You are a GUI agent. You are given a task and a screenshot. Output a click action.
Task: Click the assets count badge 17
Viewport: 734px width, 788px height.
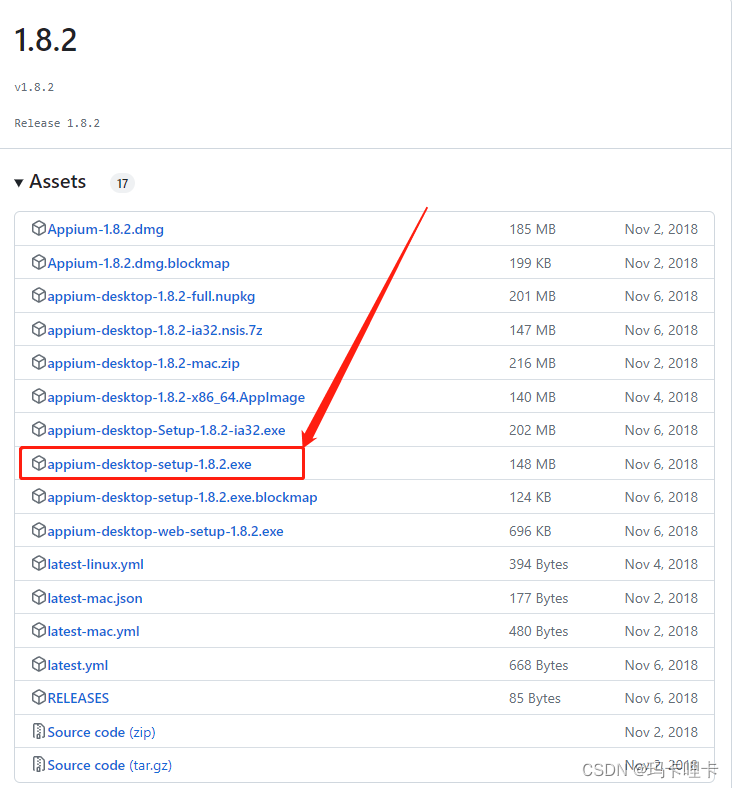[122, 183]
